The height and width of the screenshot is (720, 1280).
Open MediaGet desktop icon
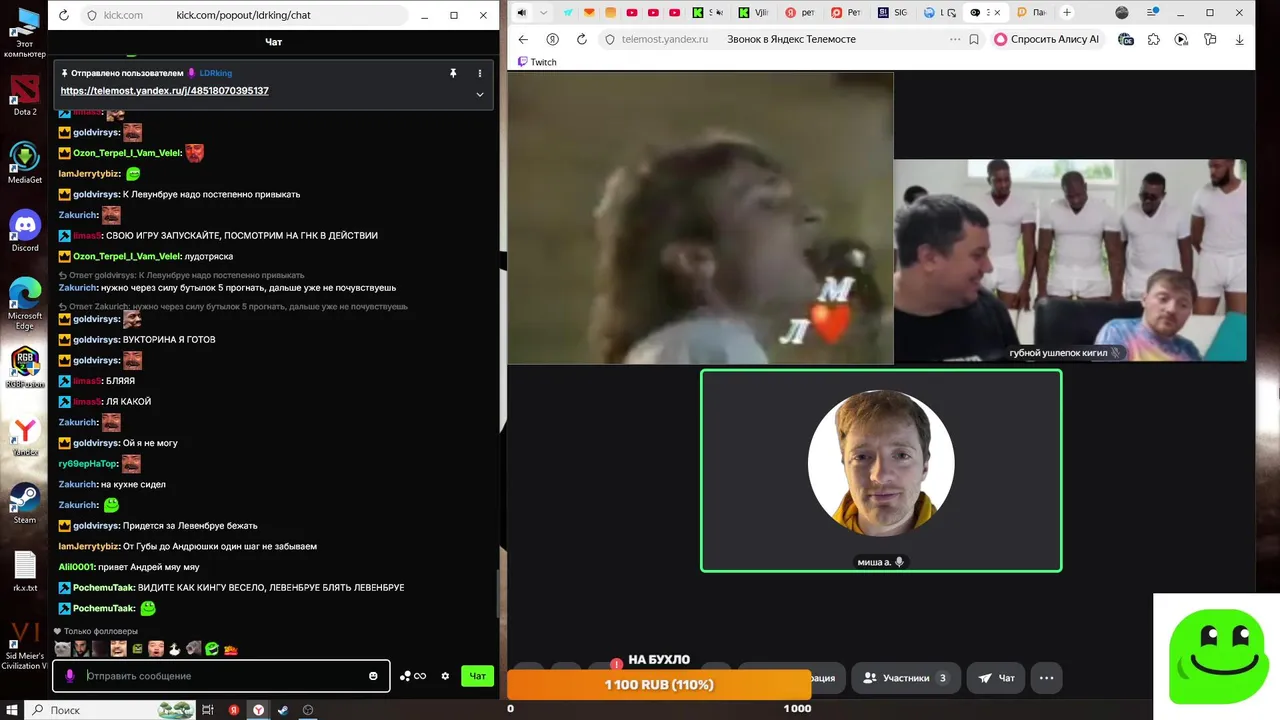[x=25, y=163]
